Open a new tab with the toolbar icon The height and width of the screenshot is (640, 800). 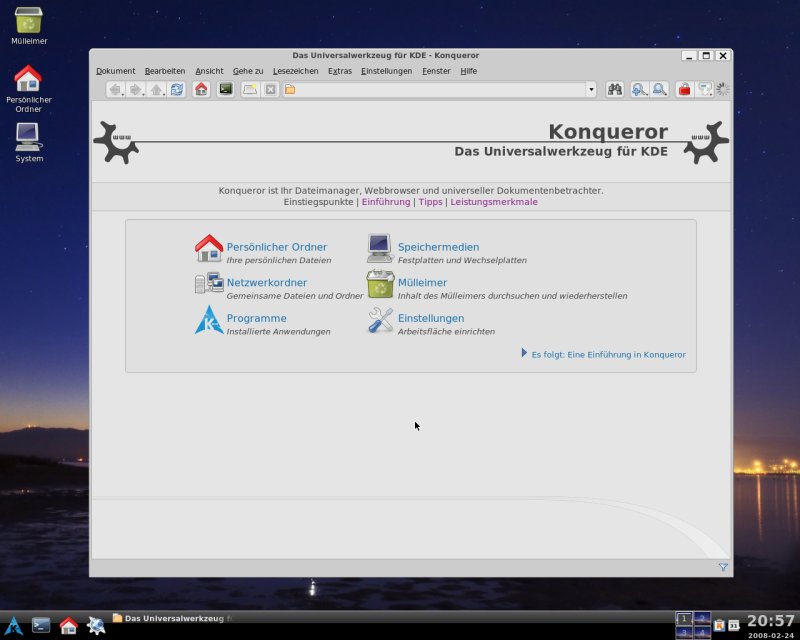[x=250, y=90]
